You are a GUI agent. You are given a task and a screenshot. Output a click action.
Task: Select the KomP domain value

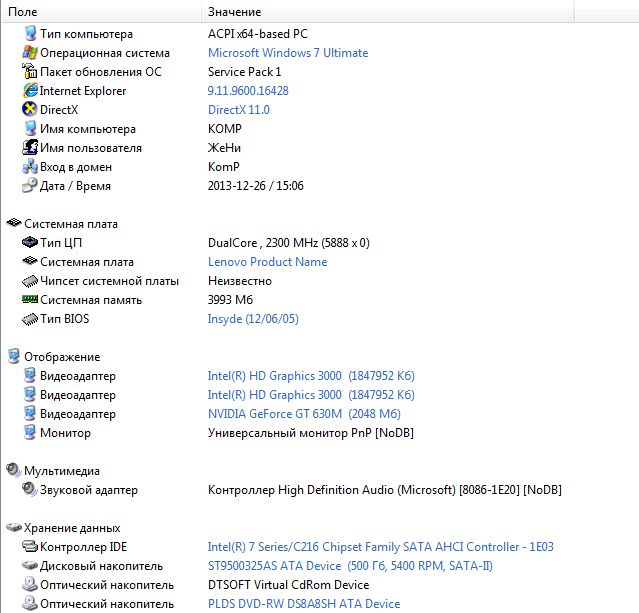click(224, 167)
